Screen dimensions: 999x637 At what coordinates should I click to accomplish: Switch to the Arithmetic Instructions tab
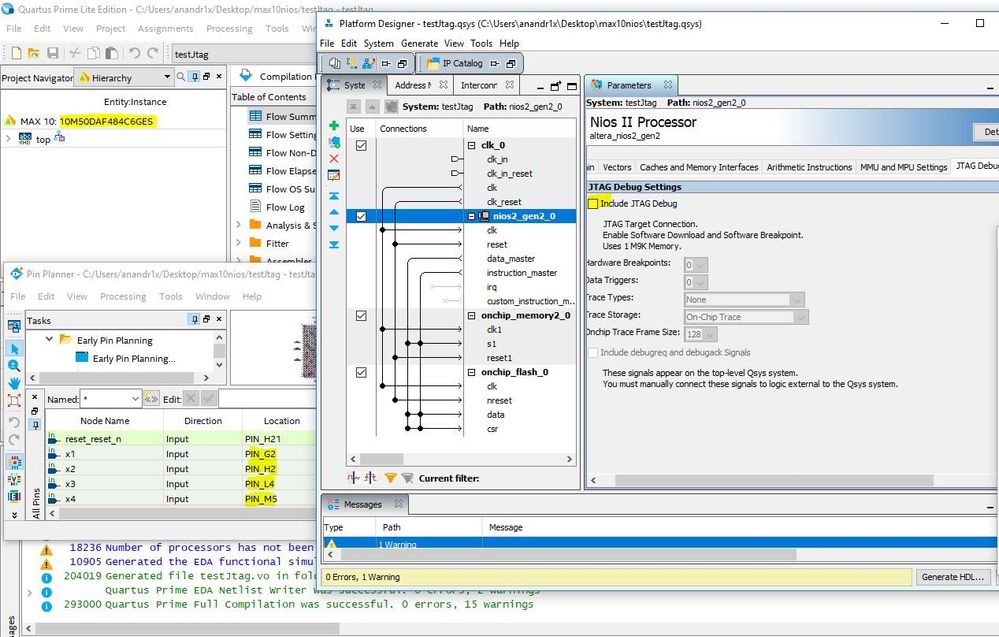click(809, 167)
